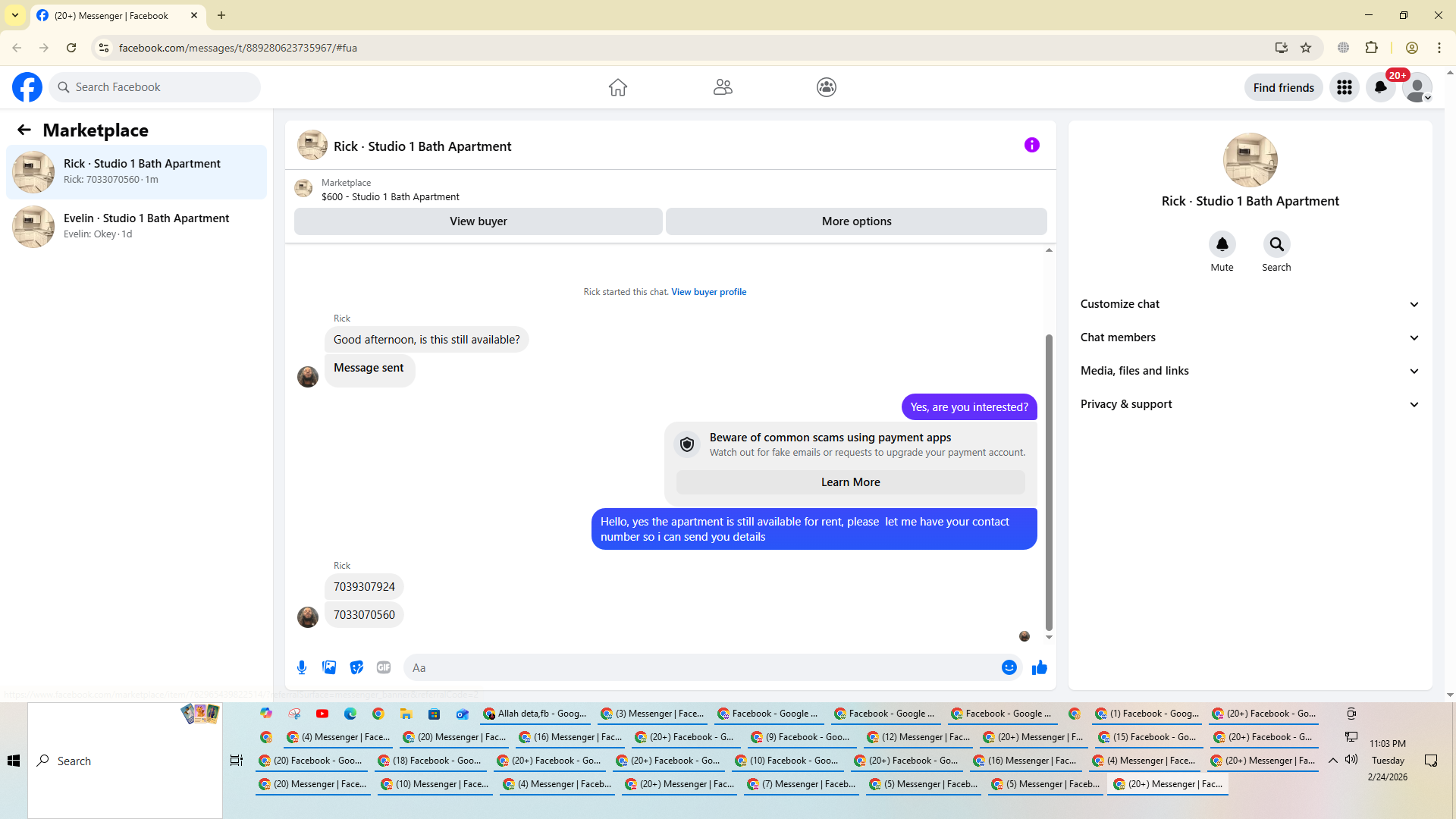Screen dimensions: 1456x819
Task: Open the emoji picker in message box
Action: click(x=1009, y=667)
